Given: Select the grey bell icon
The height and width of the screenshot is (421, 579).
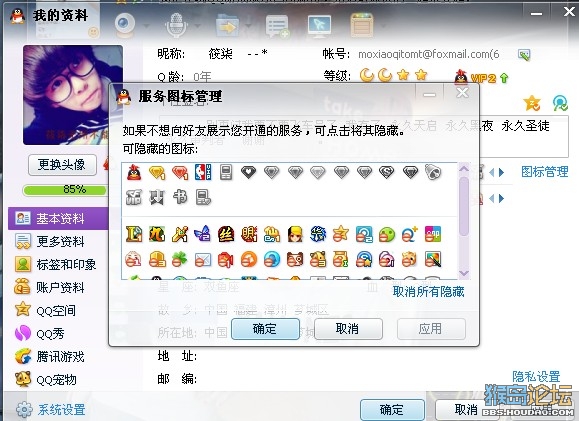Looking at the screenshot, I should 432,172.
